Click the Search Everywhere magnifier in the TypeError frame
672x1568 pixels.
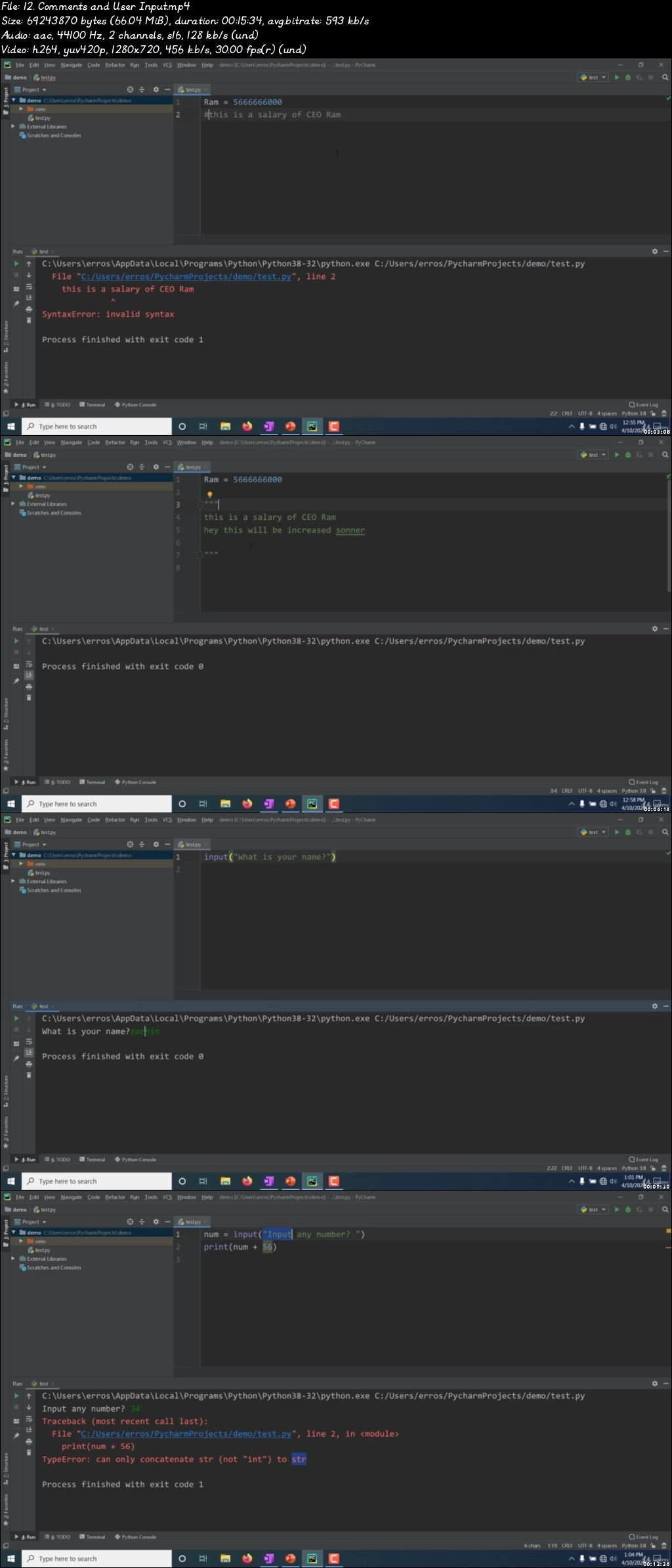(x=665, y=1210)
